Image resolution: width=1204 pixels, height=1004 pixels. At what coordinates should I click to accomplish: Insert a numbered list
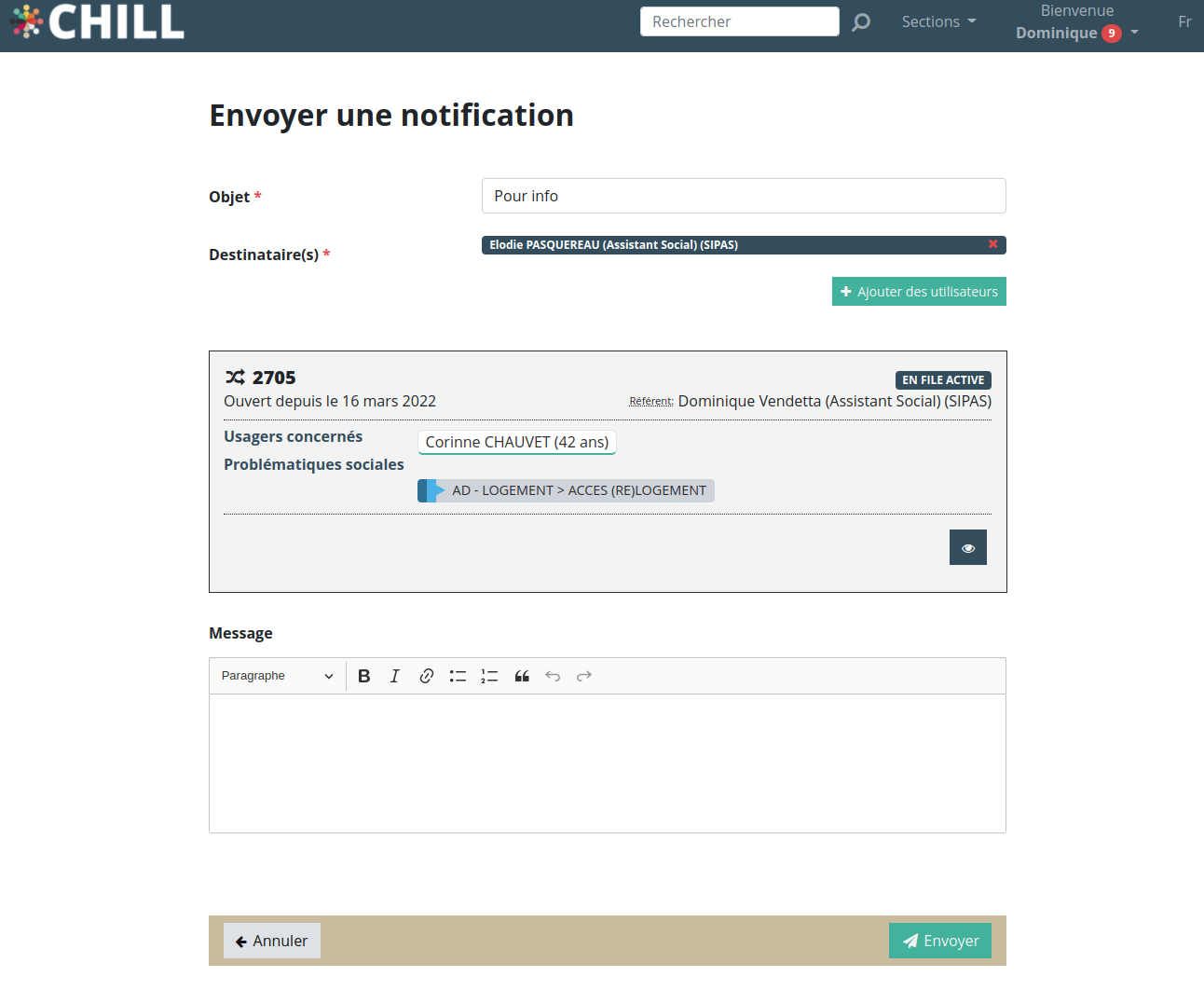(489, 676)
